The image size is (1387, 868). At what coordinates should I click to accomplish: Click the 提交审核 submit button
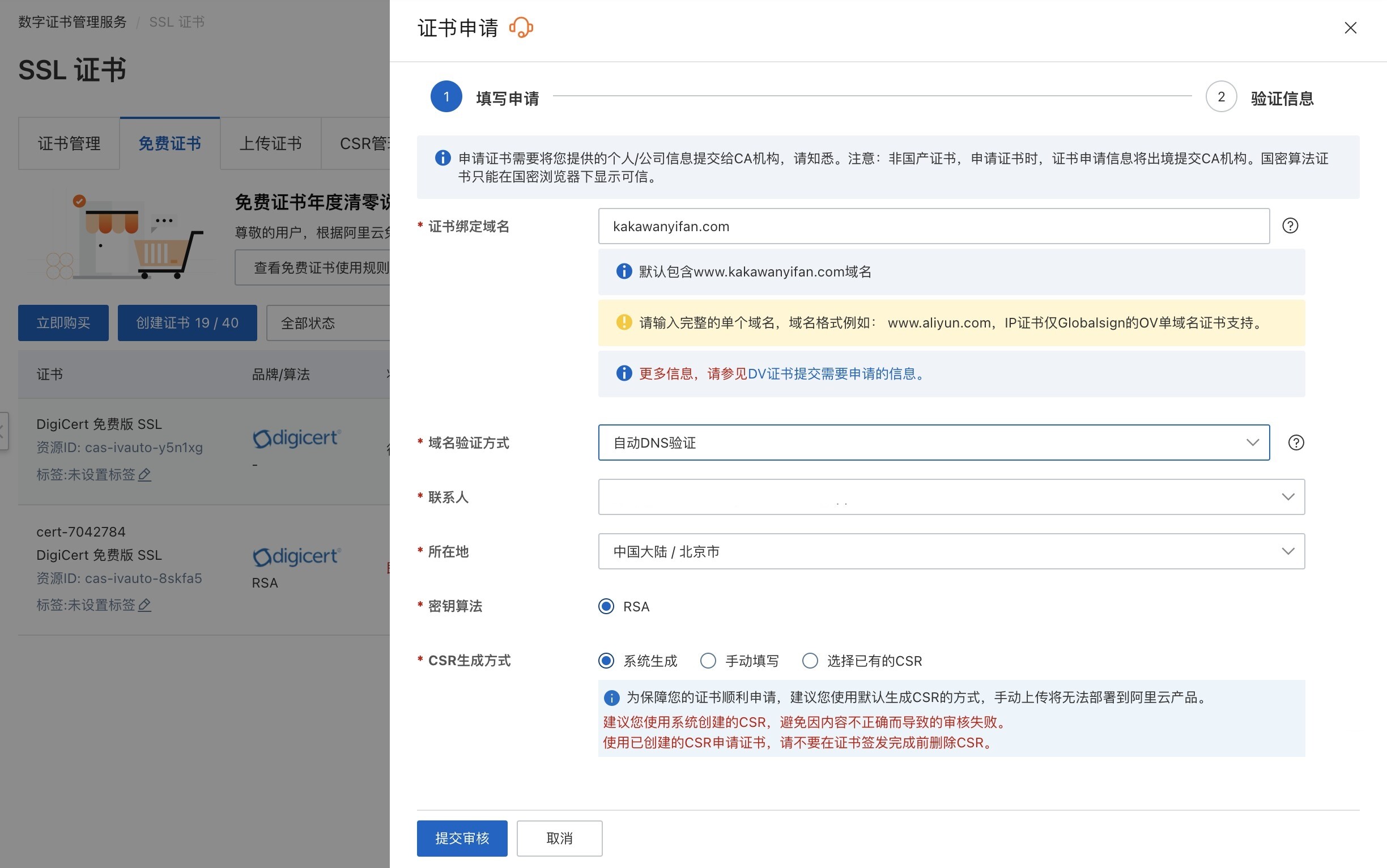pyautogui.click(x=462, y=838)
